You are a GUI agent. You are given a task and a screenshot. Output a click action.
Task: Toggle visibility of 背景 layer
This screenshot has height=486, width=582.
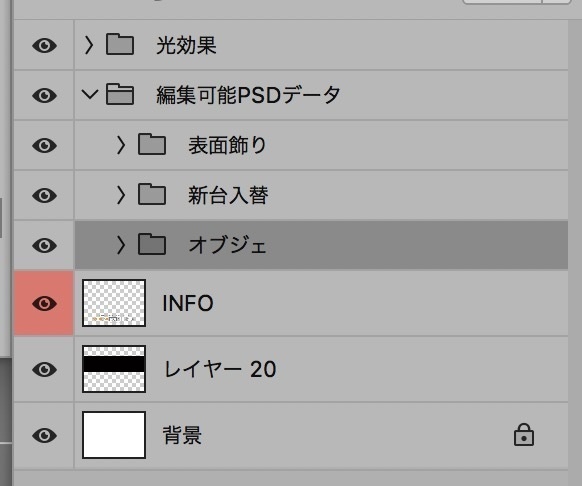(x=44, y=435)
